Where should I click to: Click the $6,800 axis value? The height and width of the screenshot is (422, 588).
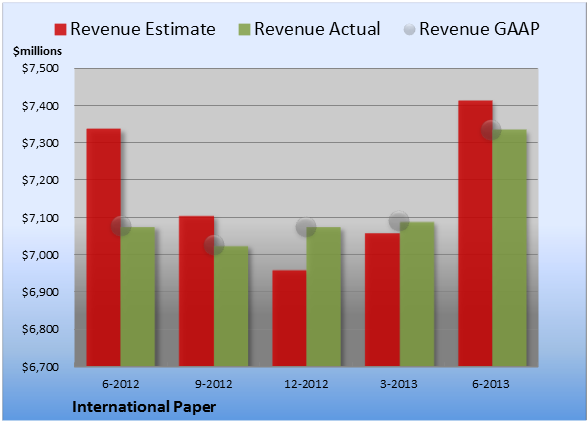coord(40,329)
